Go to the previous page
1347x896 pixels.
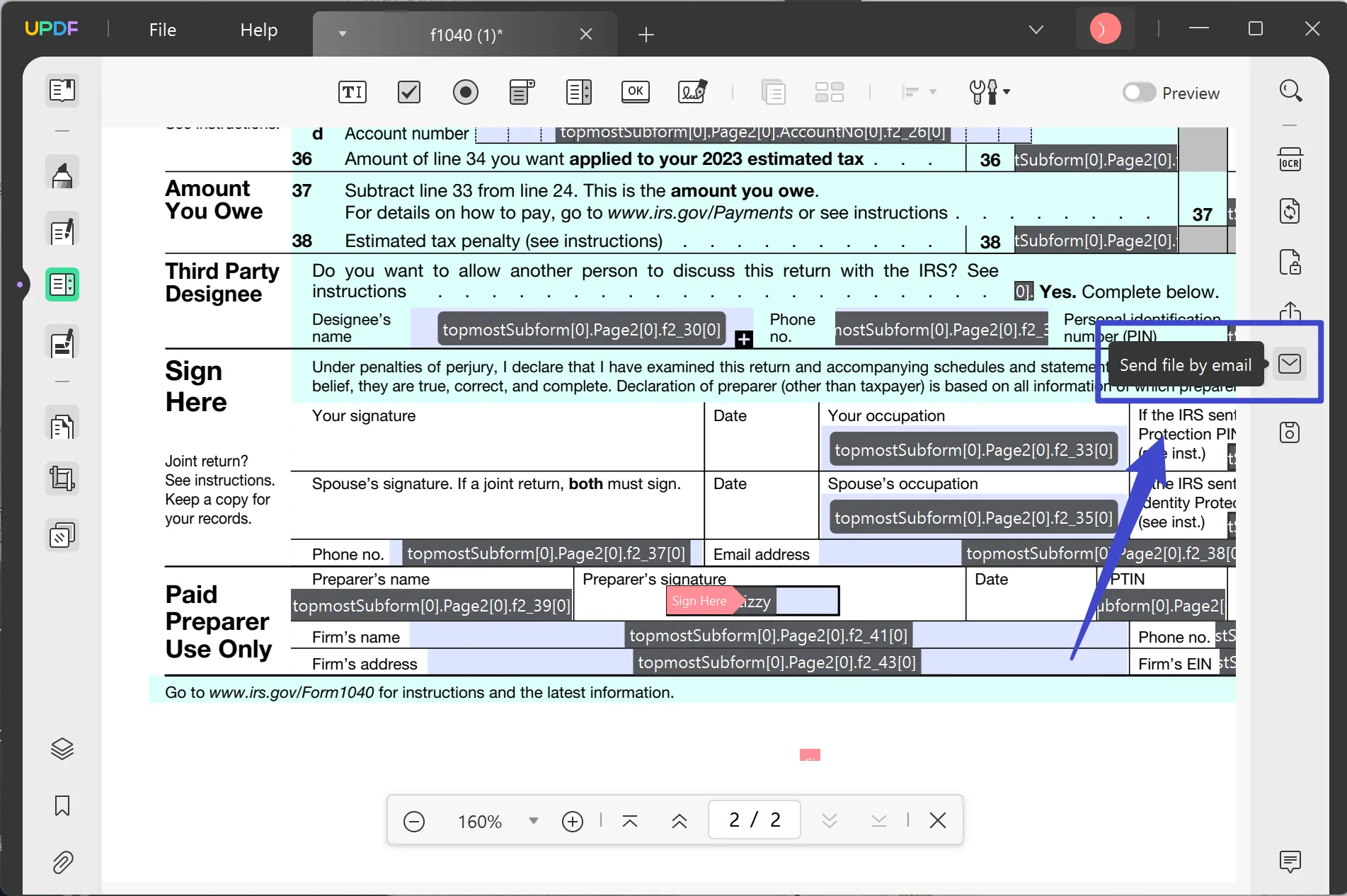pos(680,821)
